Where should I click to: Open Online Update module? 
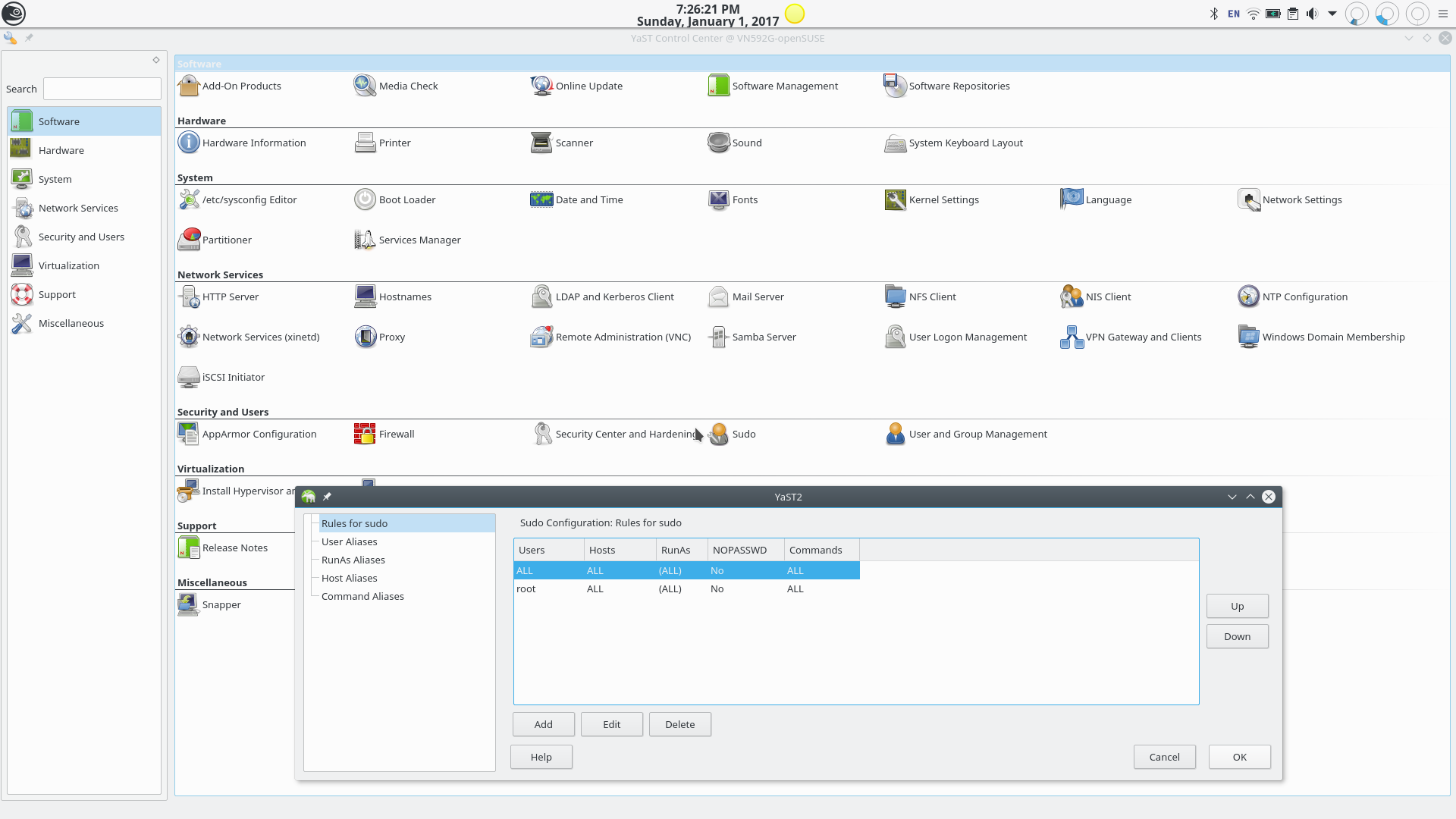tap(576, 86)
